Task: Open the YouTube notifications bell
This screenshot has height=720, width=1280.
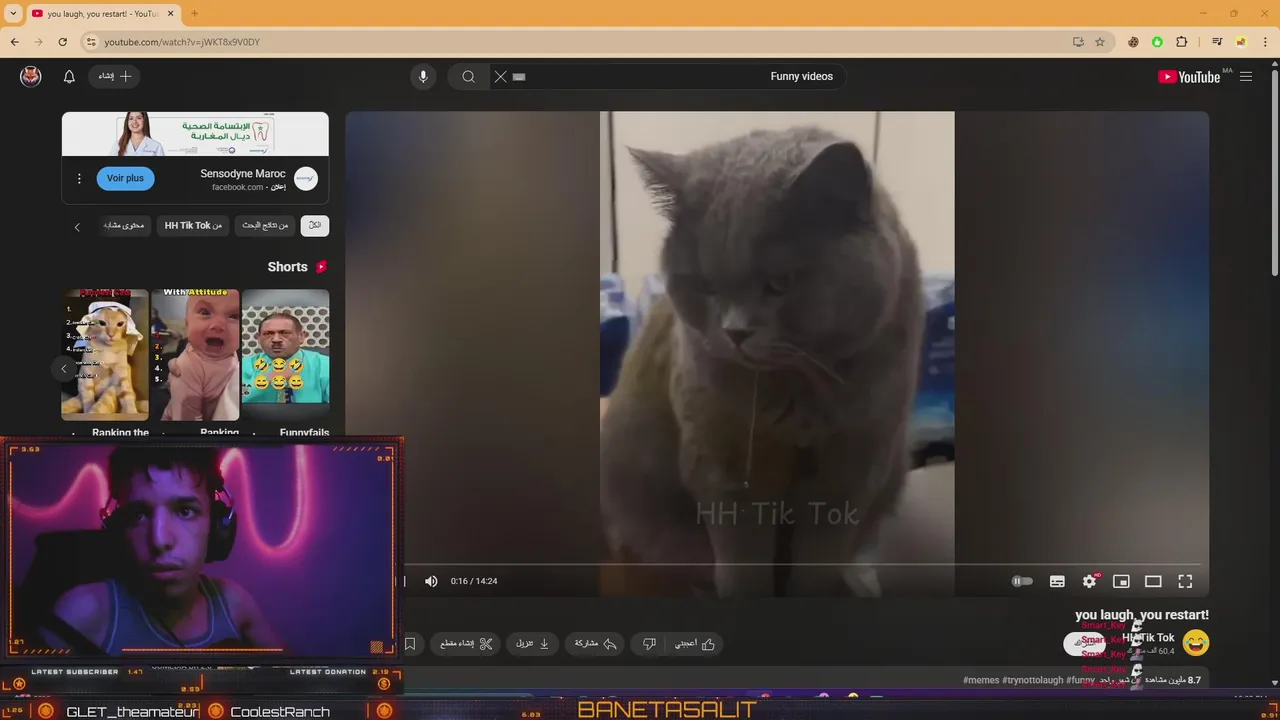Action: pyautogui.click(x=69, y=77)
